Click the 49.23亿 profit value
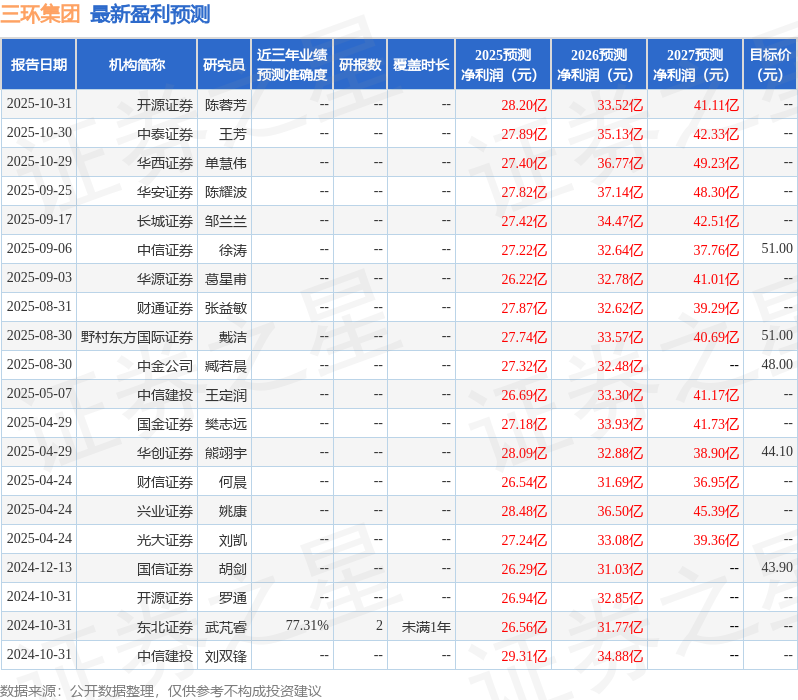798x700 pixels. [716, 163]
